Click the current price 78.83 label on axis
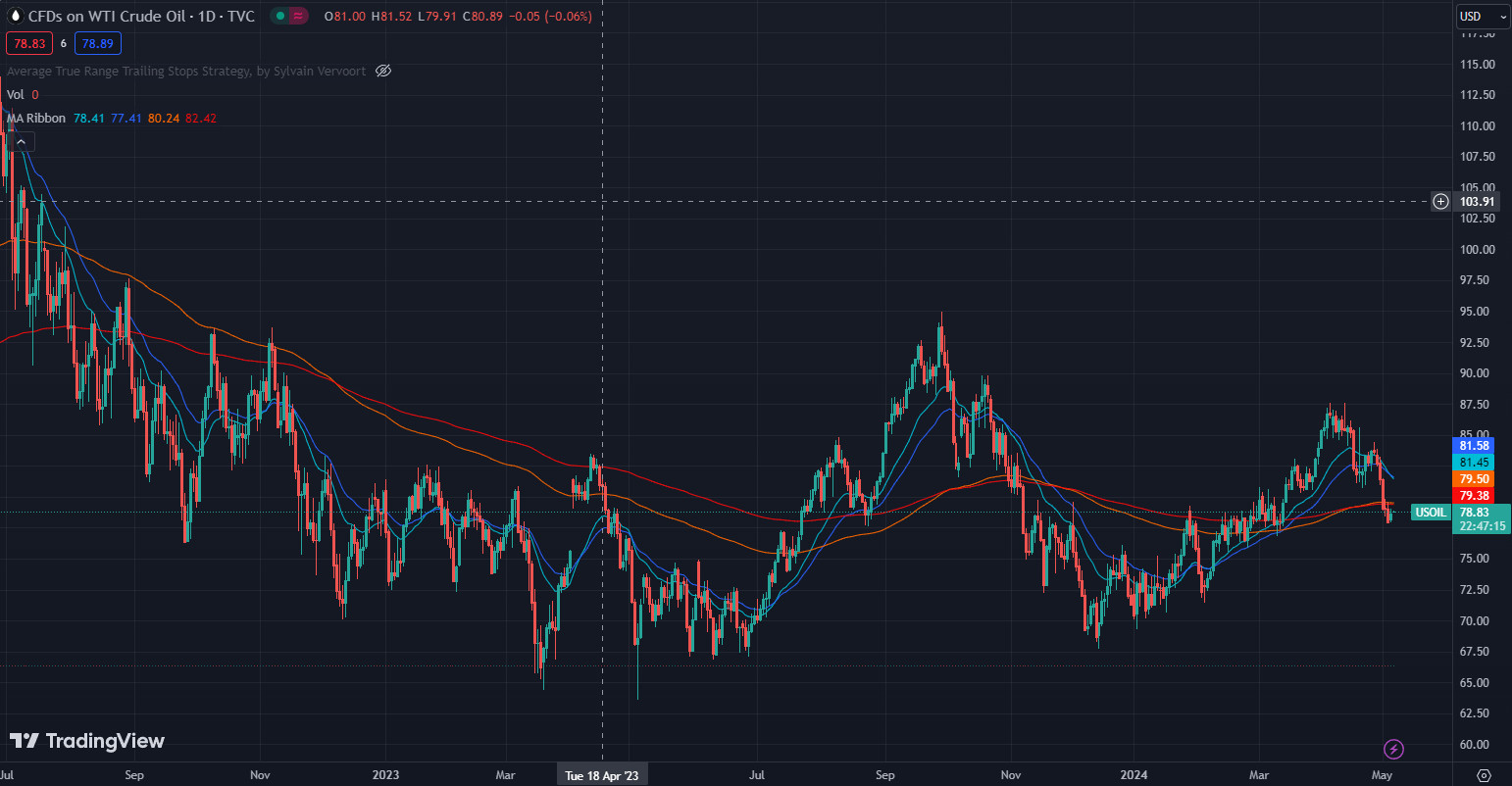 pyautogui.click(x=1475, y=513)
